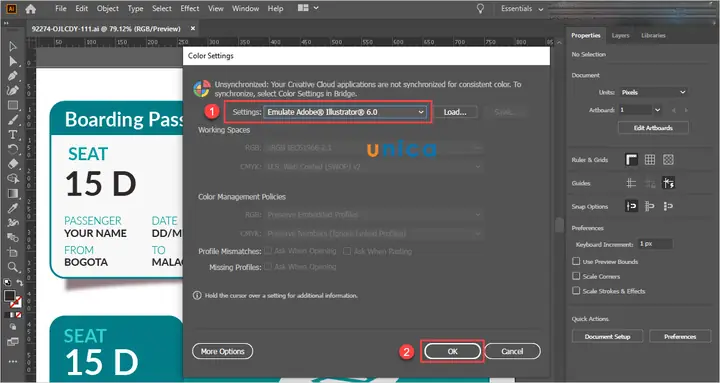Select the Eraser tool
The height and width of the screenshot is (383, 720).
pyautogui.click(x=13, y=164)
